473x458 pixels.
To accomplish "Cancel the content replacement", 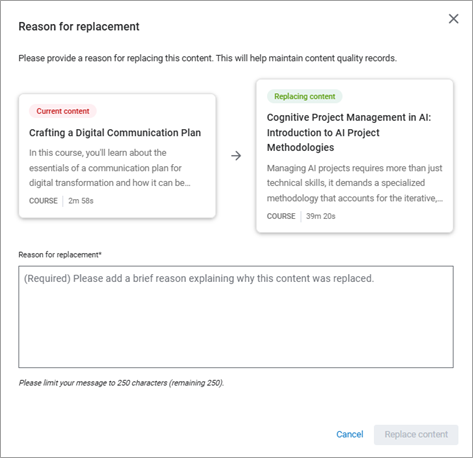I will 350,434.
